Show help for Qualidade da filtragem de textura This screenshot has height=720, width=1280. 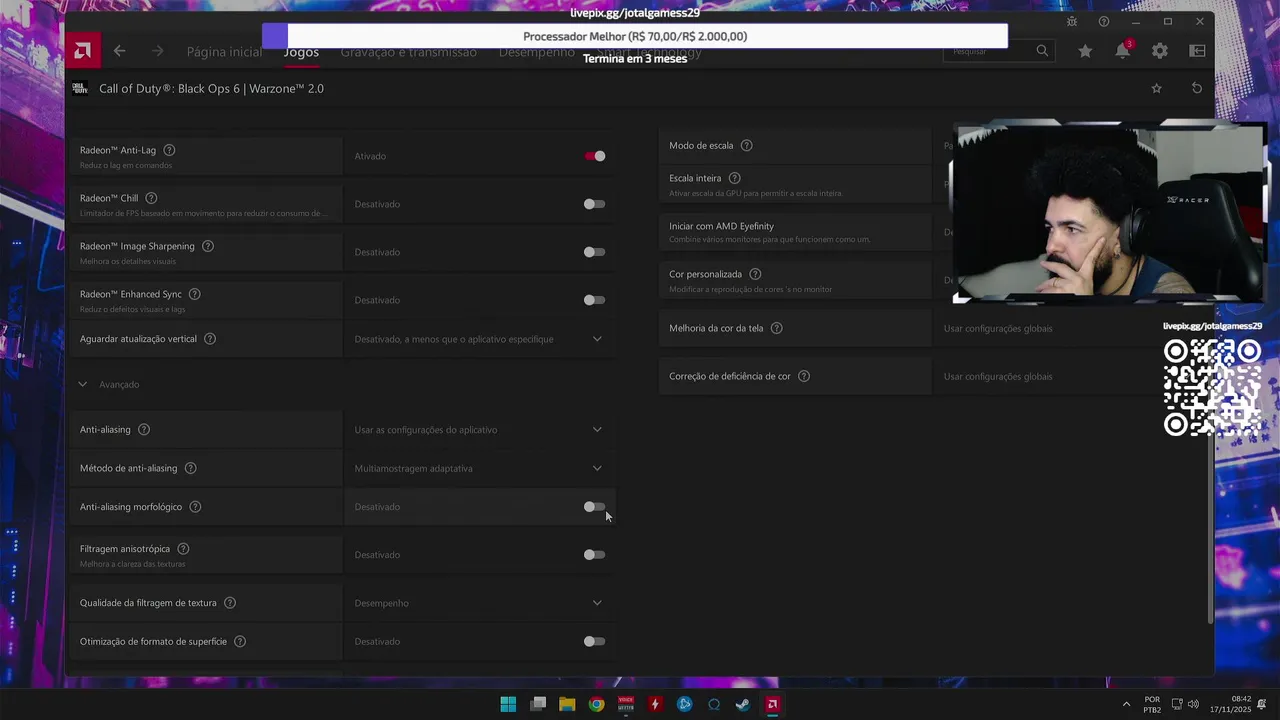click(x=230, y=603)
